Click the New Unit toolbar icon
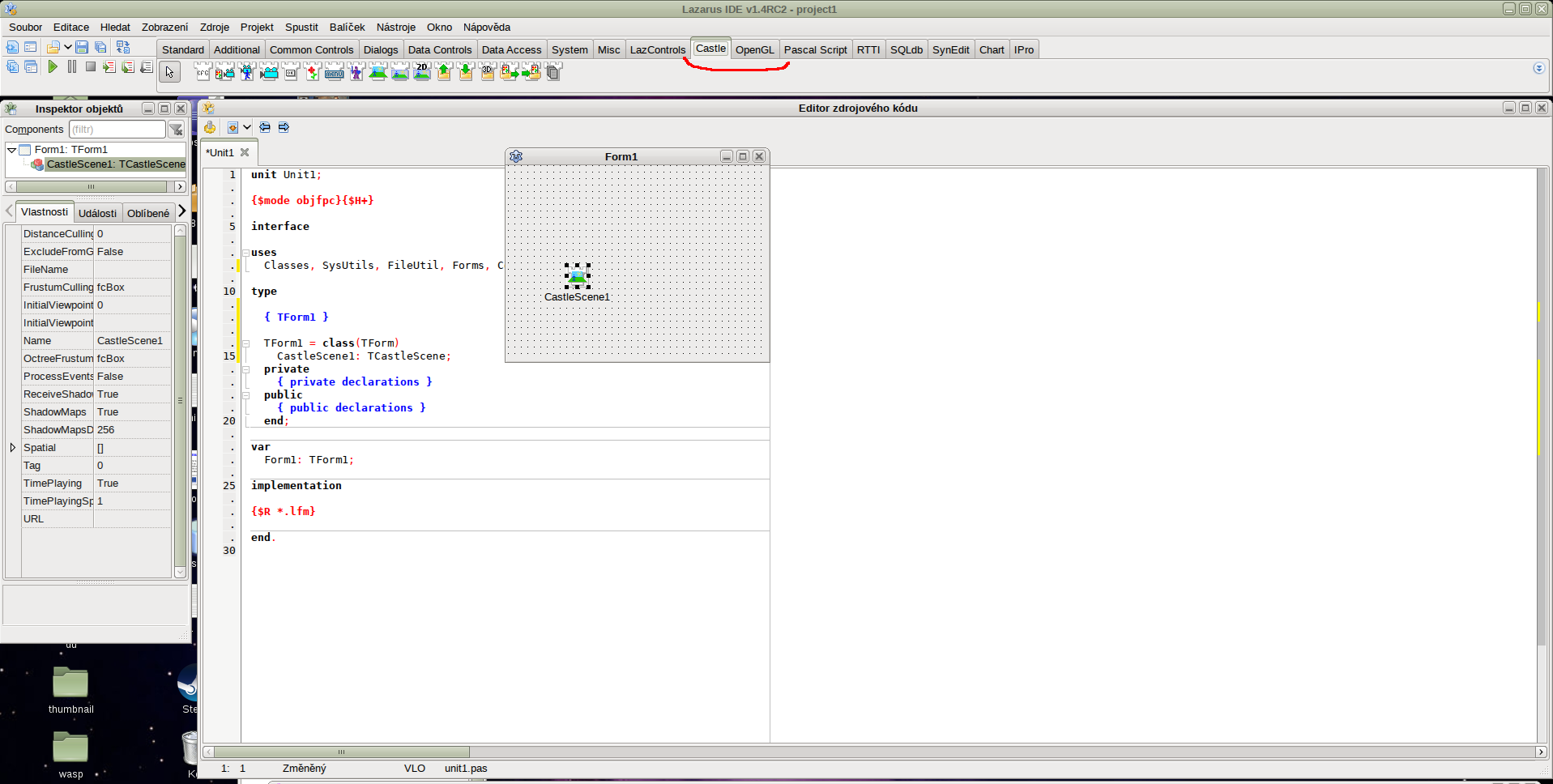Image resolution: width=1553 pixels, height=784 pixels. [x=12, y=47]
